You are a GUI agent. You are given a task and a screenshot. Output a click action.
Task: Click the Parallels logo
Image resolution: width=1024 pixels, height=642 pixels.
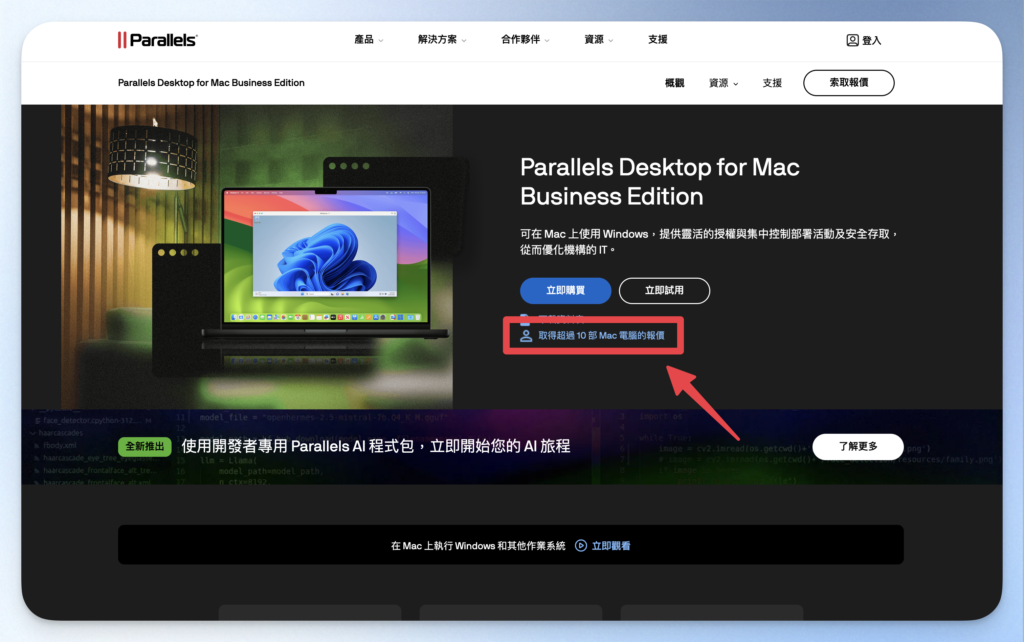157,40
